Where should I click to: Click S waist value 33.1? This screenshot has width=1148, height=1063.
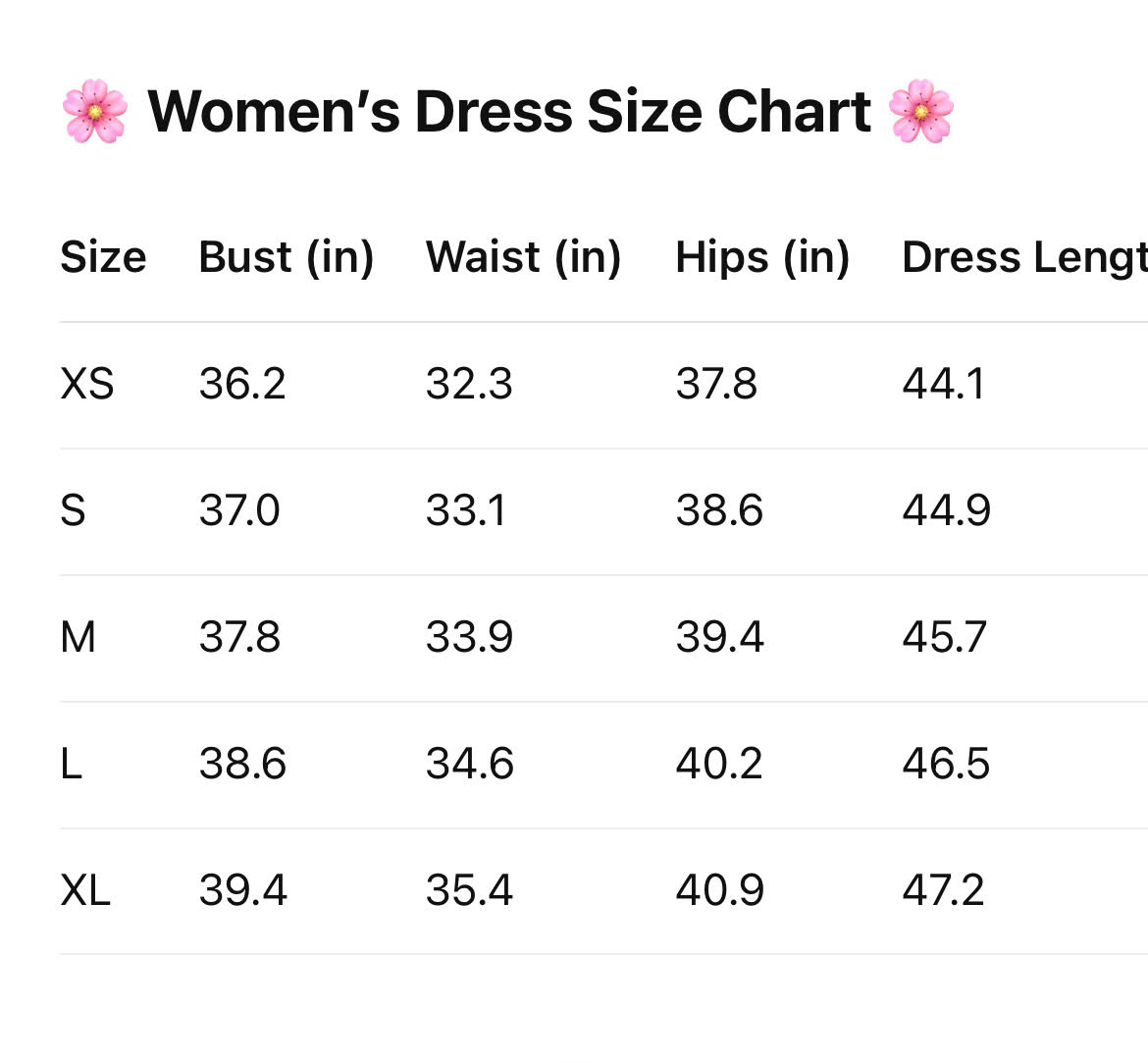tap(466, 510)
